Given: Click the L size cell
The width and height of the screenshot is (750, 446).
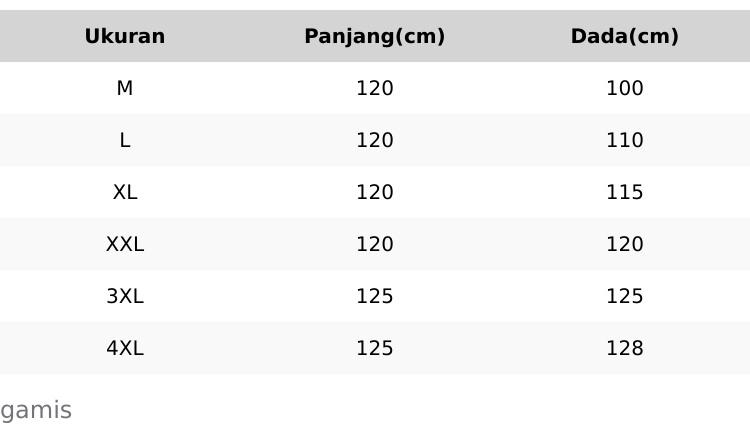Looking at the screenshot, I should pos(125,141).
